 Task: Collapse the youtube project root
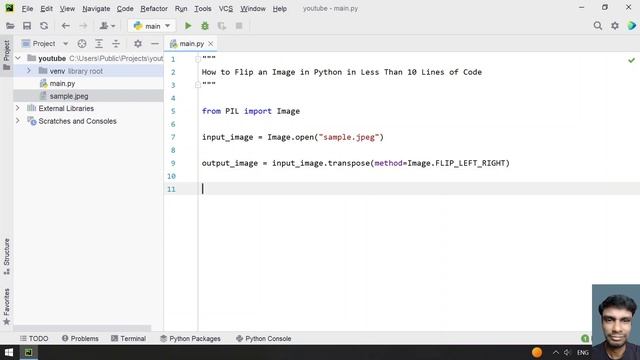coord(18,58)
